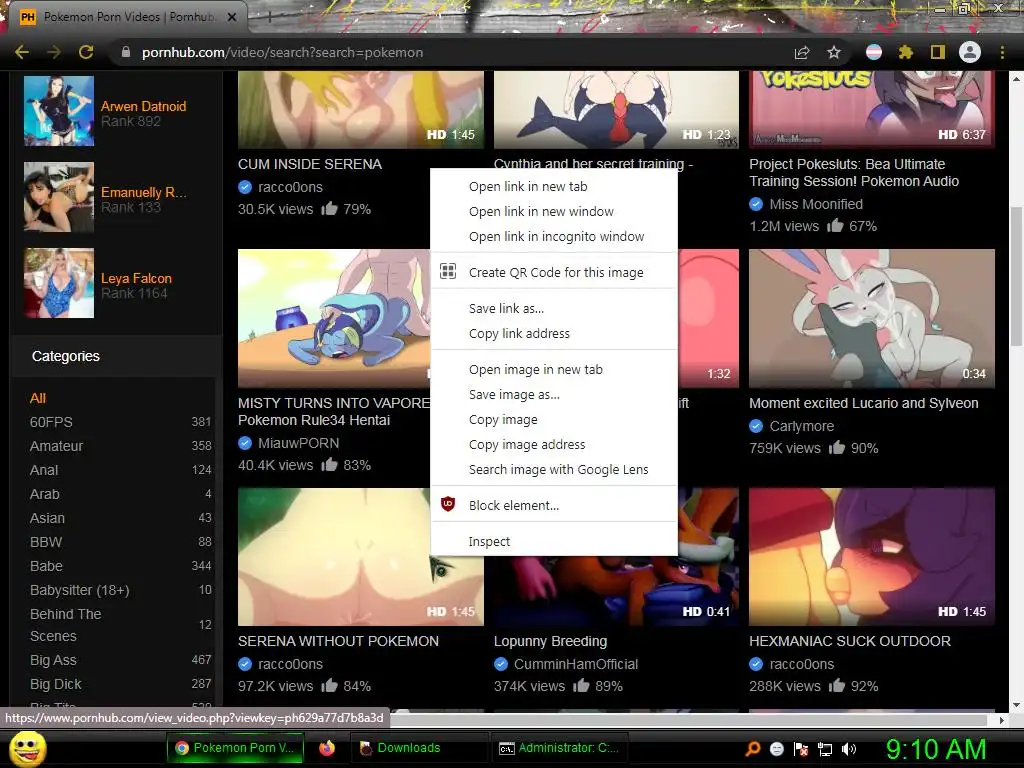Choose Open link in incognito window

554,236
